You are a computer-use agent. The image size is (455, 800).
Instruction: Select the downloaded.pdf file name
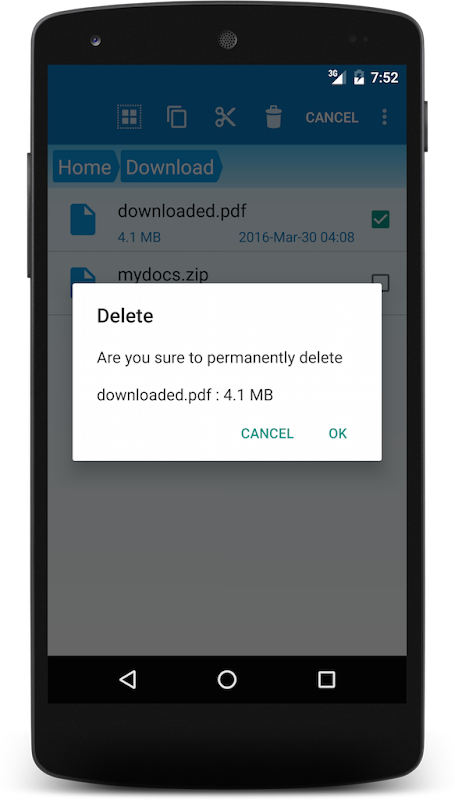pos(182,210)
